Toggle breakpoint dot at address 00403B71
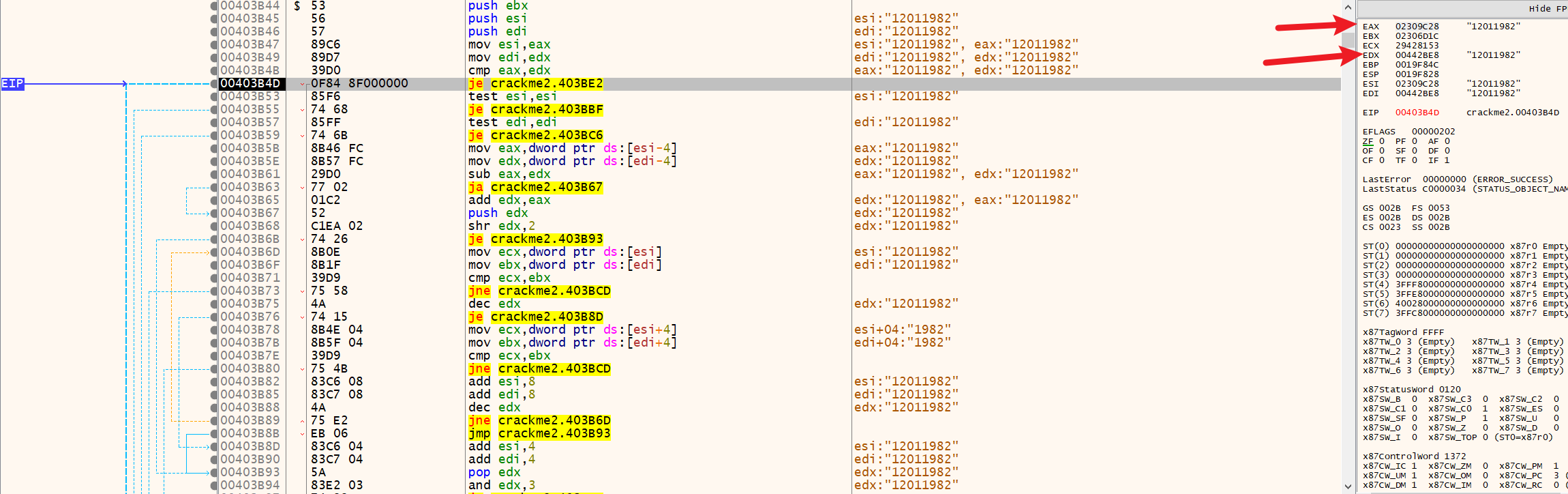The width and height of the screenshot is (1568, 494). click(x=214, y=278)
